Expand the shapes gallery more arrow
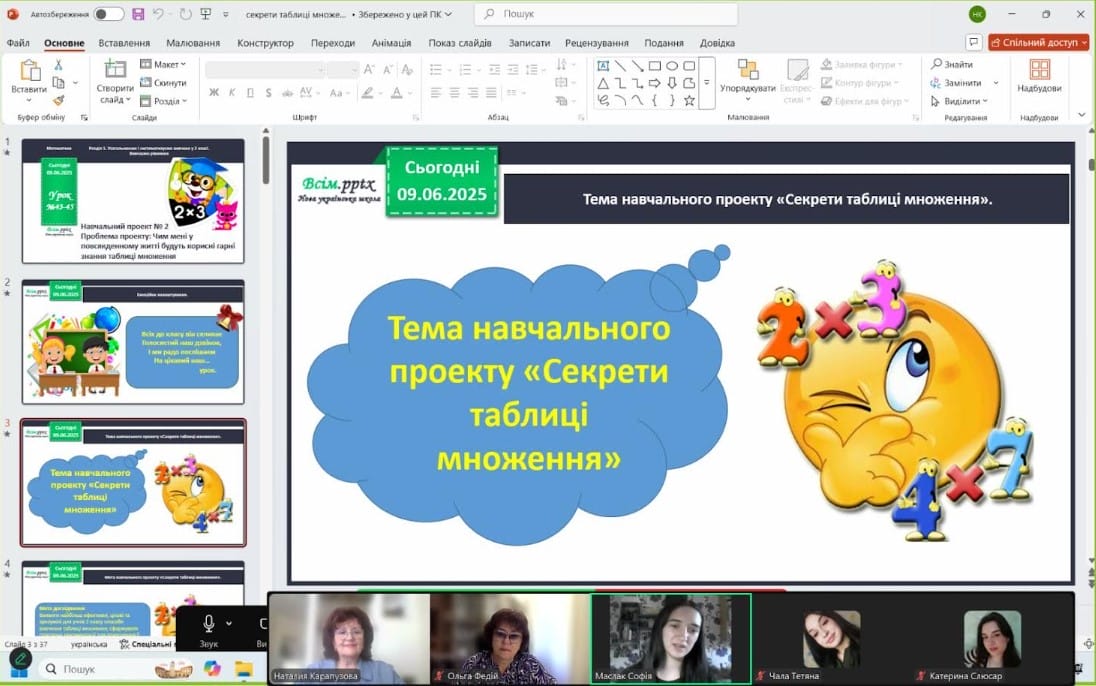The image size is (1096, 686). [707, 83]
